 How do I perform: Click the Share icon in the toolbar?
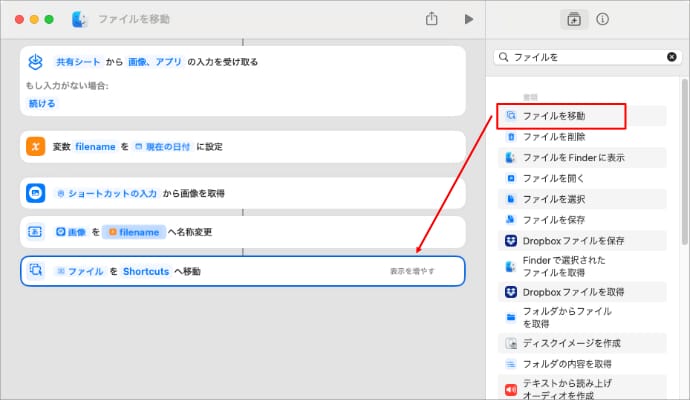pyautogui.click(x=432, y=19)
